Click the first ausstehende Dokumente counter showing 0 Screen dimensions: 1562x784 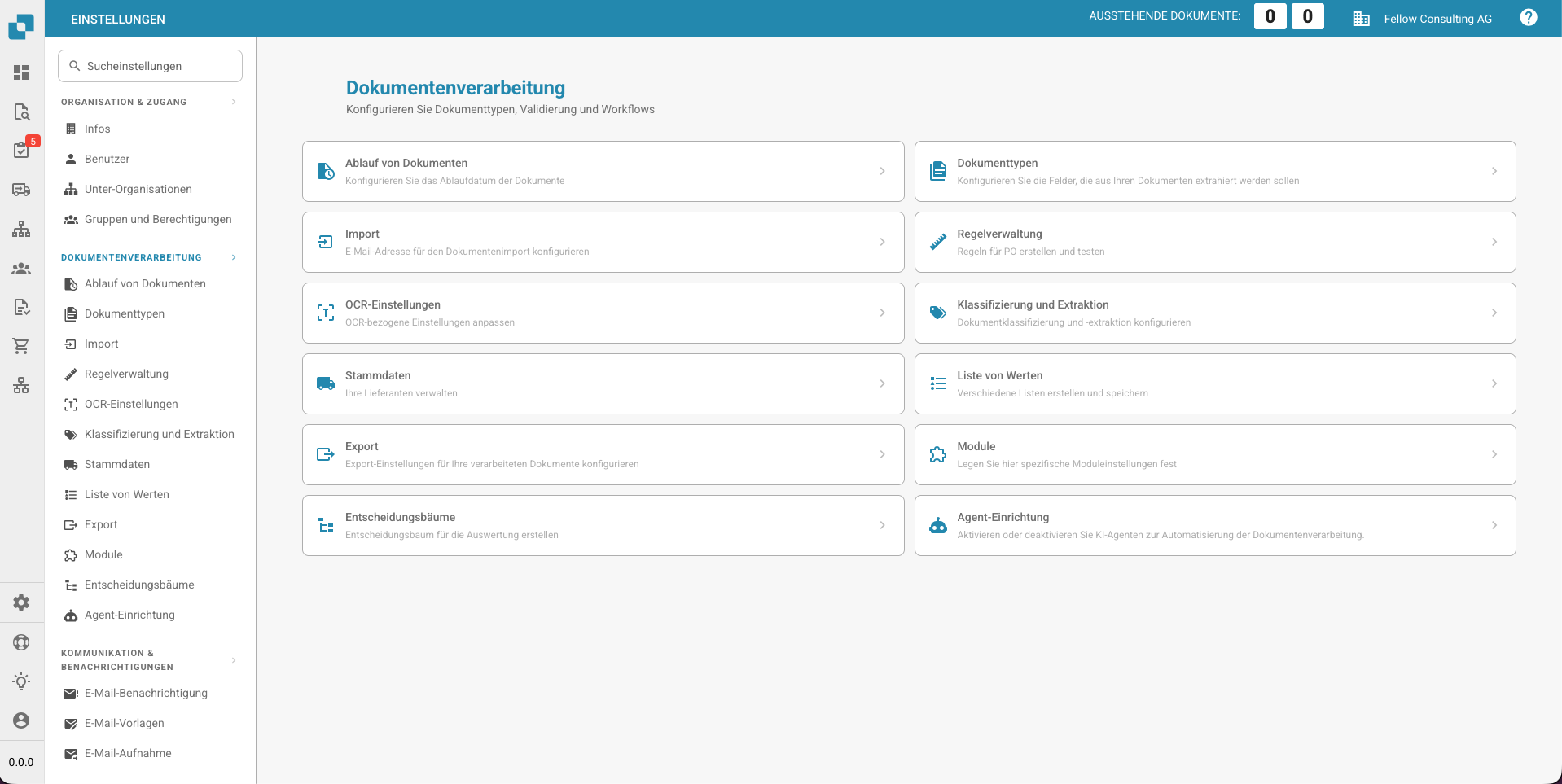coord(1270,16)
